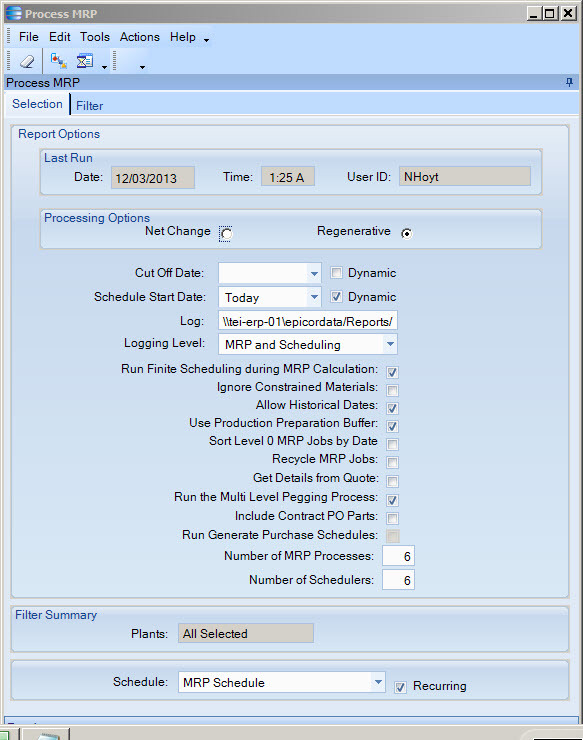This screenshot has height=740, width=583.
Task: Select the Regenerative radio button
Action: point(406,233)
